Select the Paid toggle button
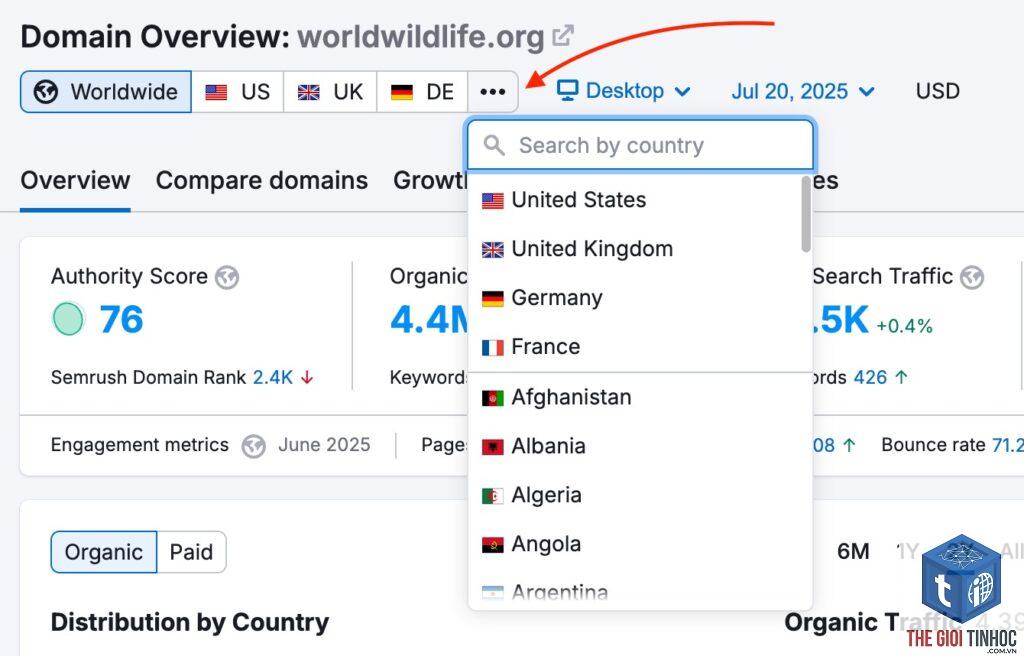The height and width of the screenshot is (656, 1024). [x=191, y=552]
